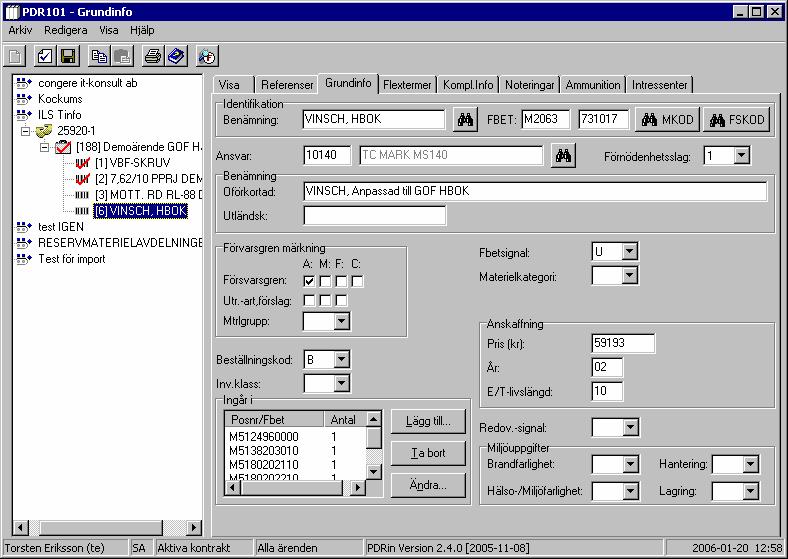788x559 pixels.
Task: Select [1] VBF-SKRUV tree item
Action: [x=133, y=163]
